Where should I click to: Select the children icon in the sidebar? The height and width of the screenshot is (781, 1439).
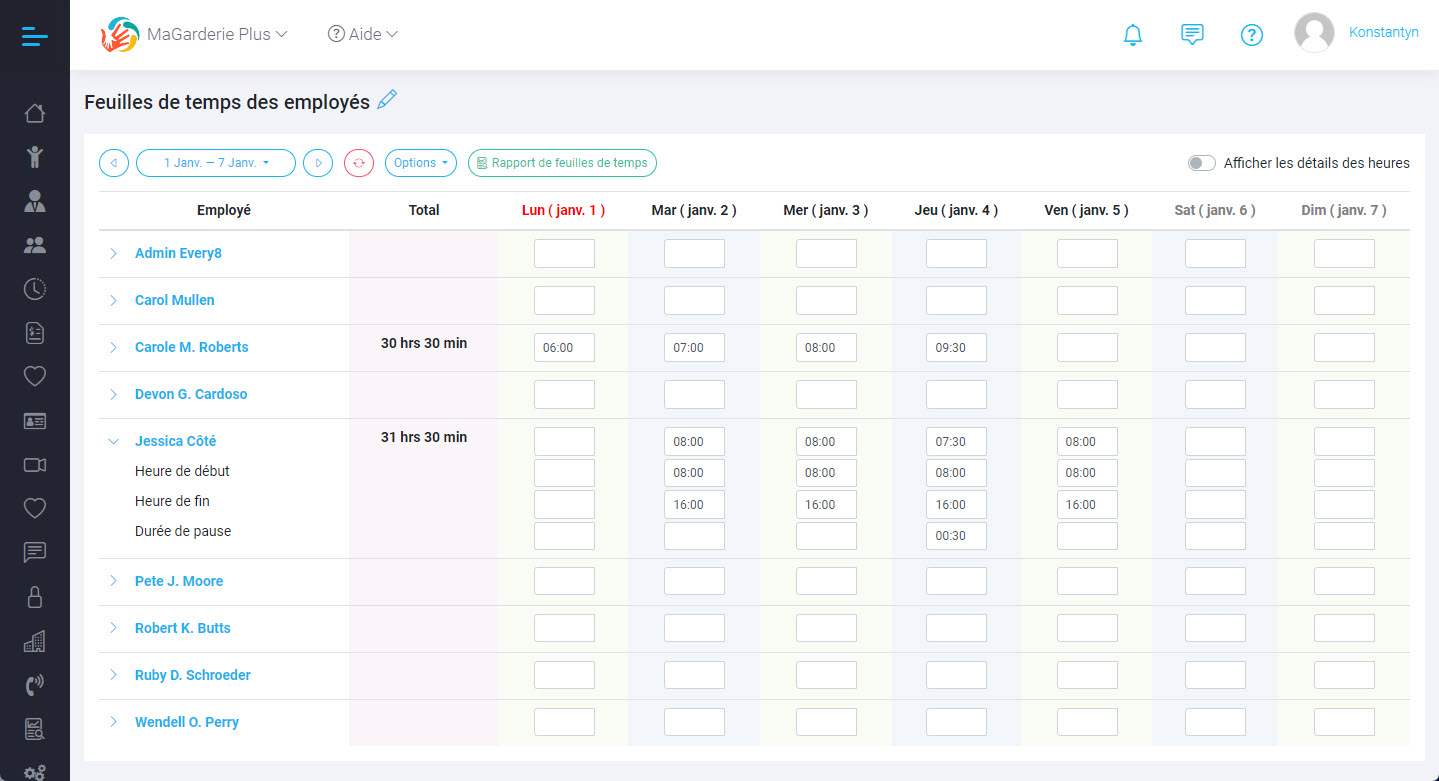[34, 157]
